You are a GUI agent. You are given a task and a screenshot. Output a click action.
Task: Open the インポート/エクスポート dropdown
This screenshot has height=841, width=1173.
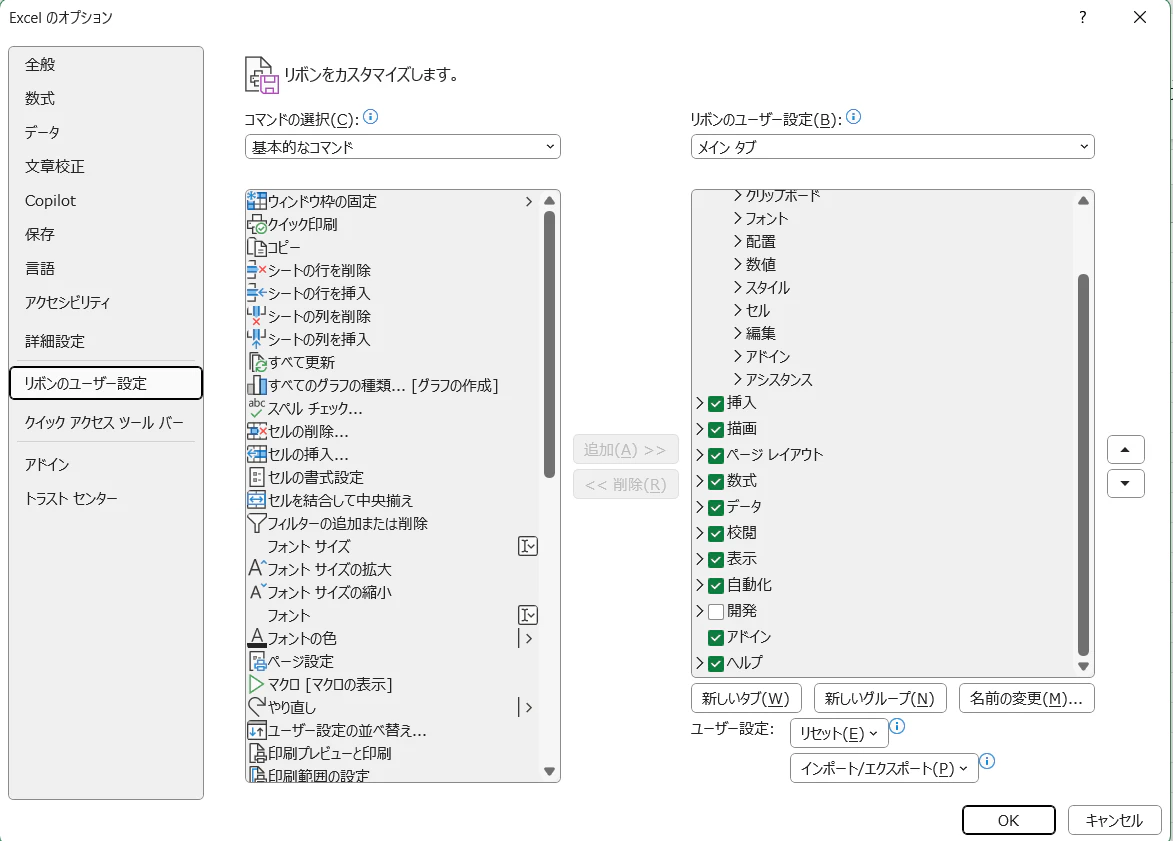tap(883, 768)
